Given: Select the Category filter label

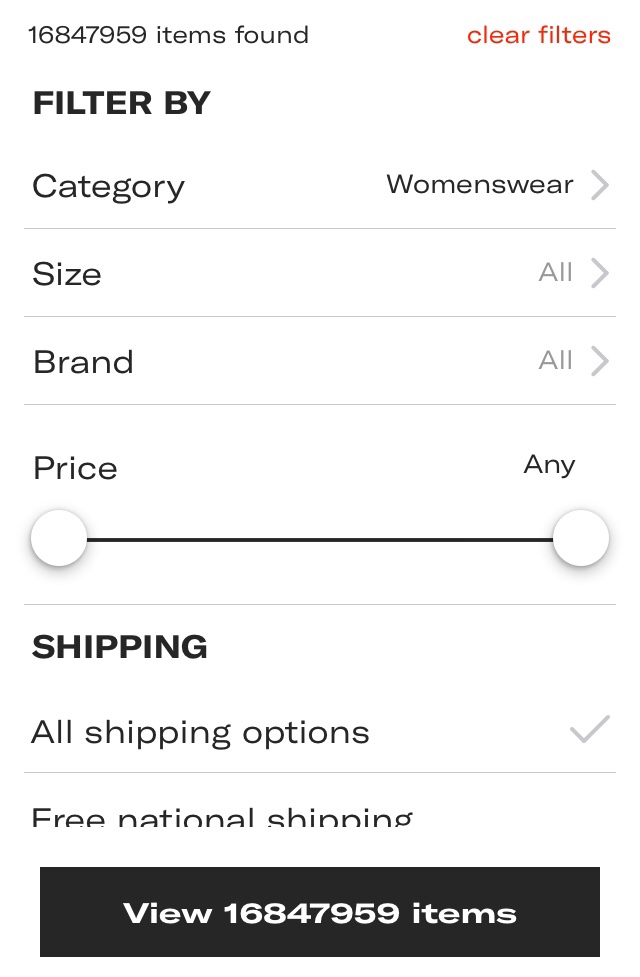Looking at the screenshot, I should 108,186.
